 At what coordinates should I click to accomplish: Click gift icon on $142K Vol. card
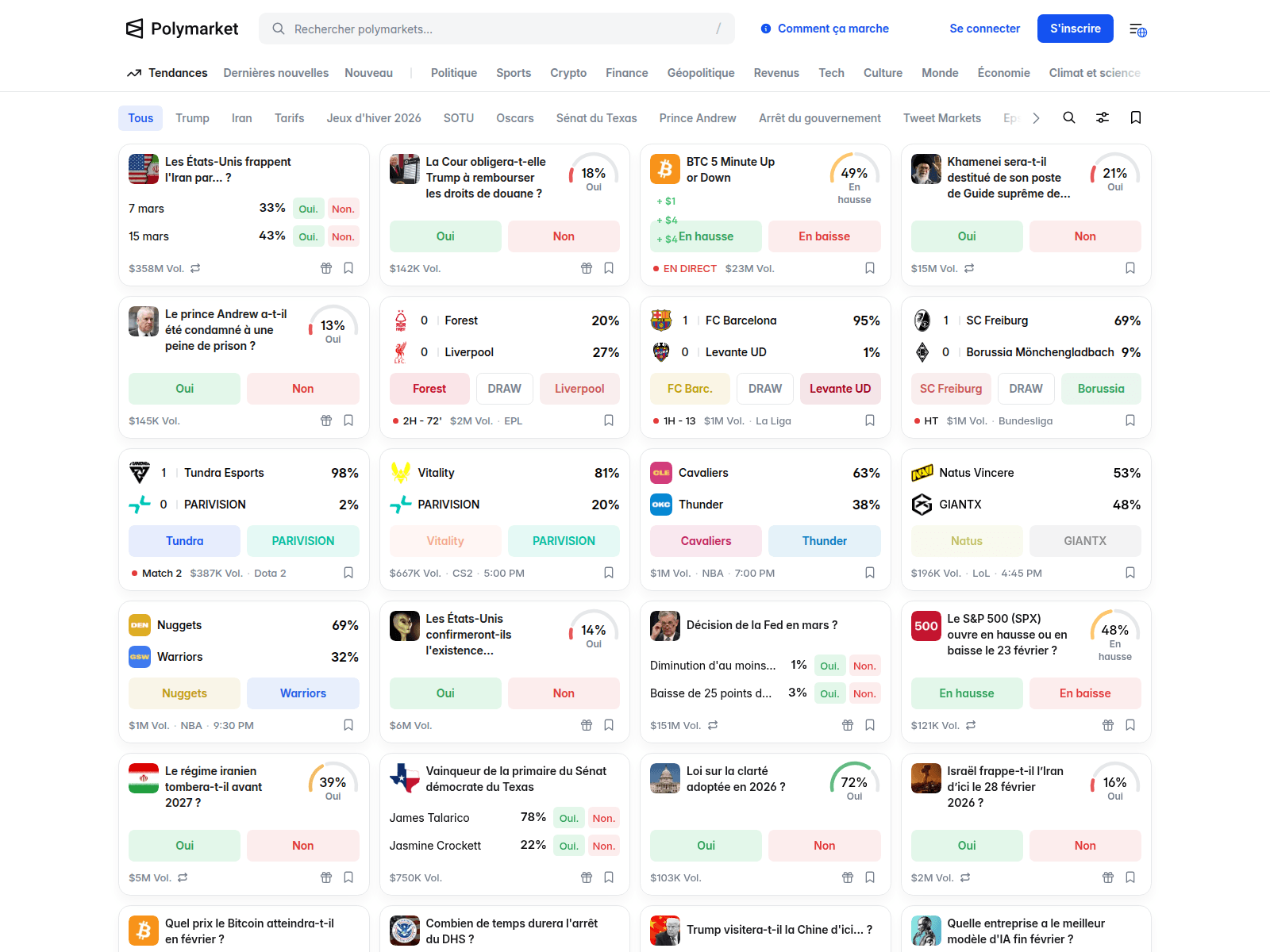pyautogui.click(x=587, y=268)
